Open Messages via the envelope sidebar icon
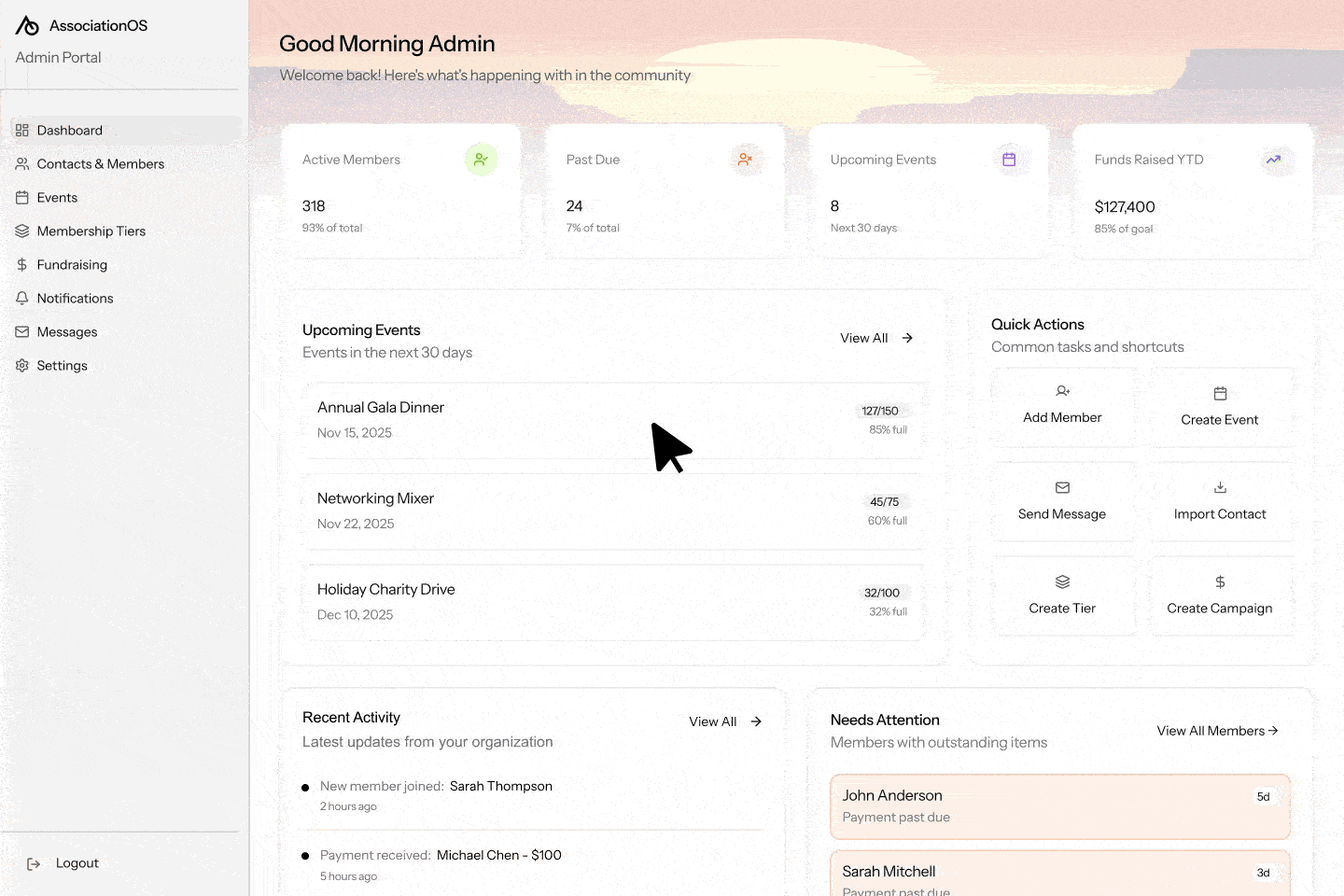This screenshot has height=896, width=1344. click(22, 331)
